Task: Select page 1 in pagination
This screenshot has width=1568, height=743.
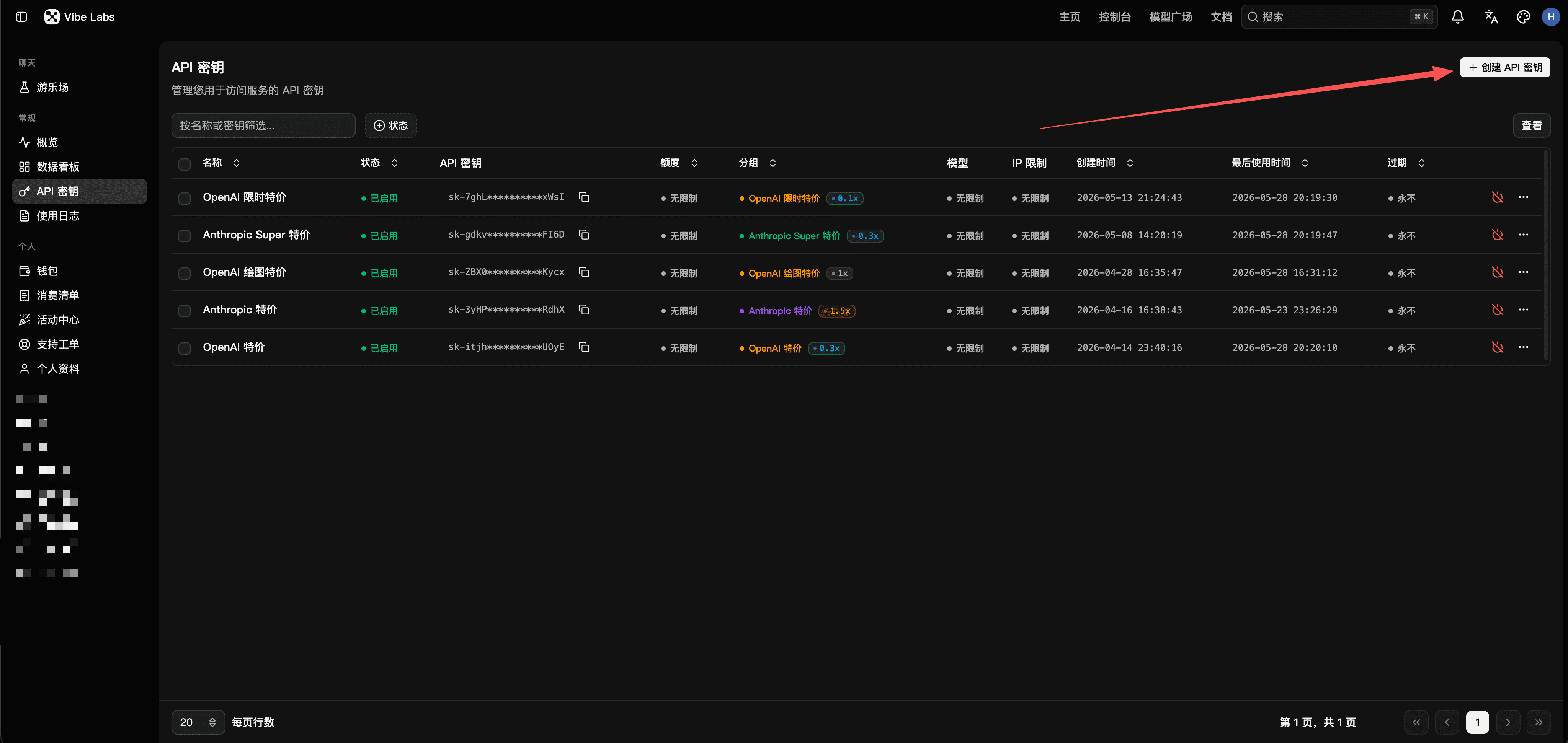Action: [1477, 722]
